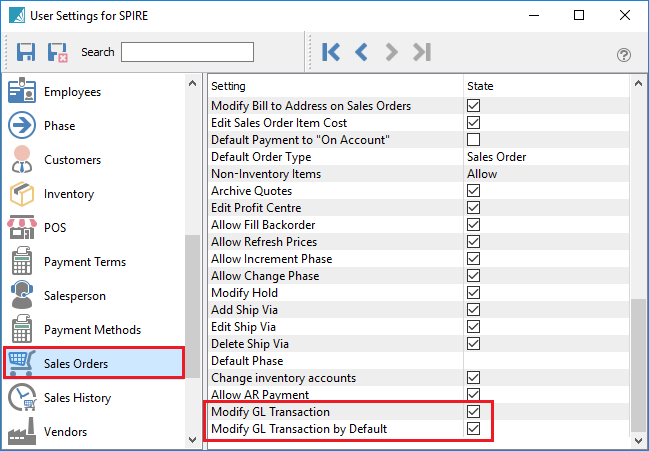
Task: Go to previous record arrow
Action: tap(361, 52)
